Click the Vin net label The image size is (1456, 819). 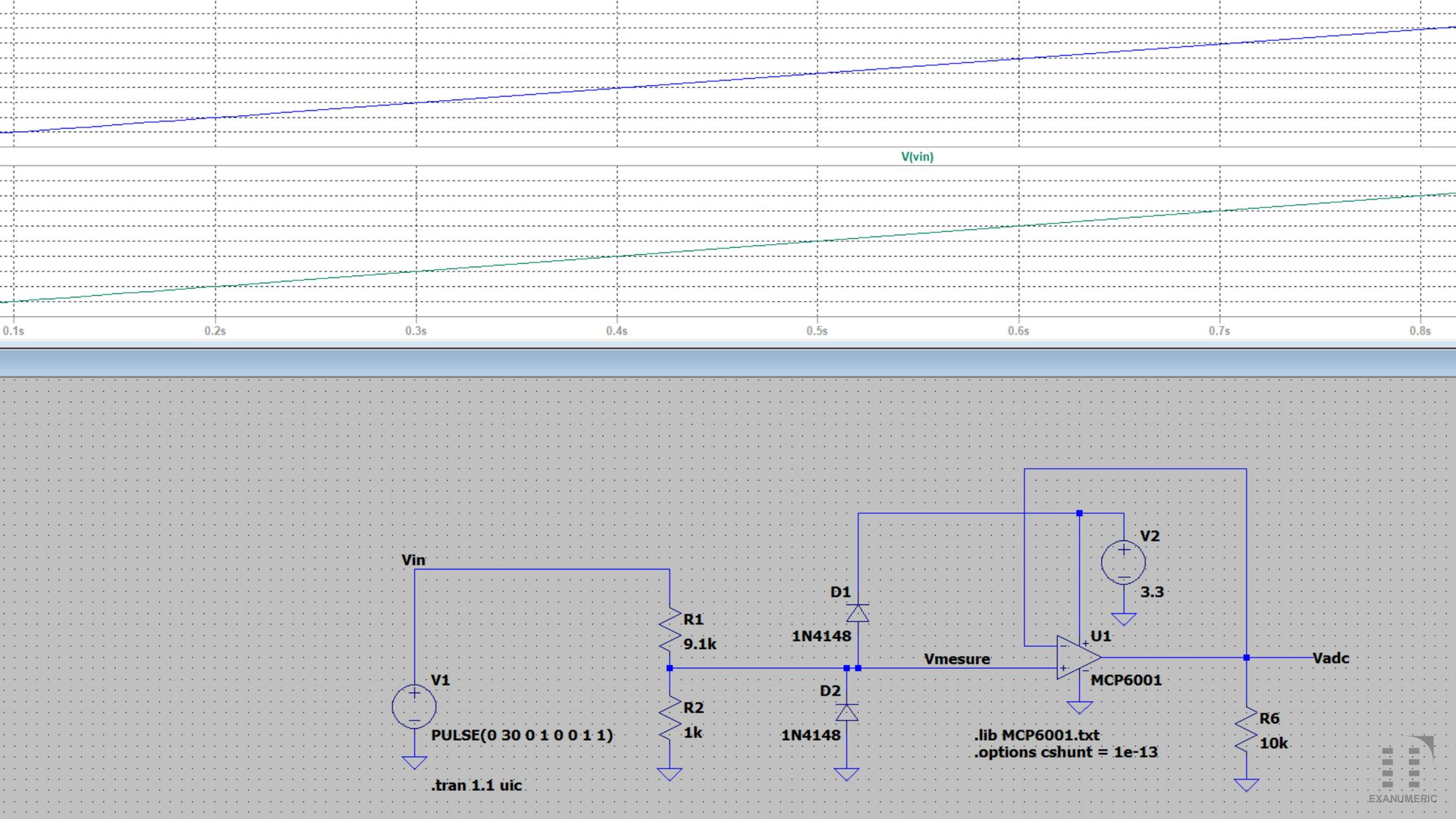coord(413,560)
